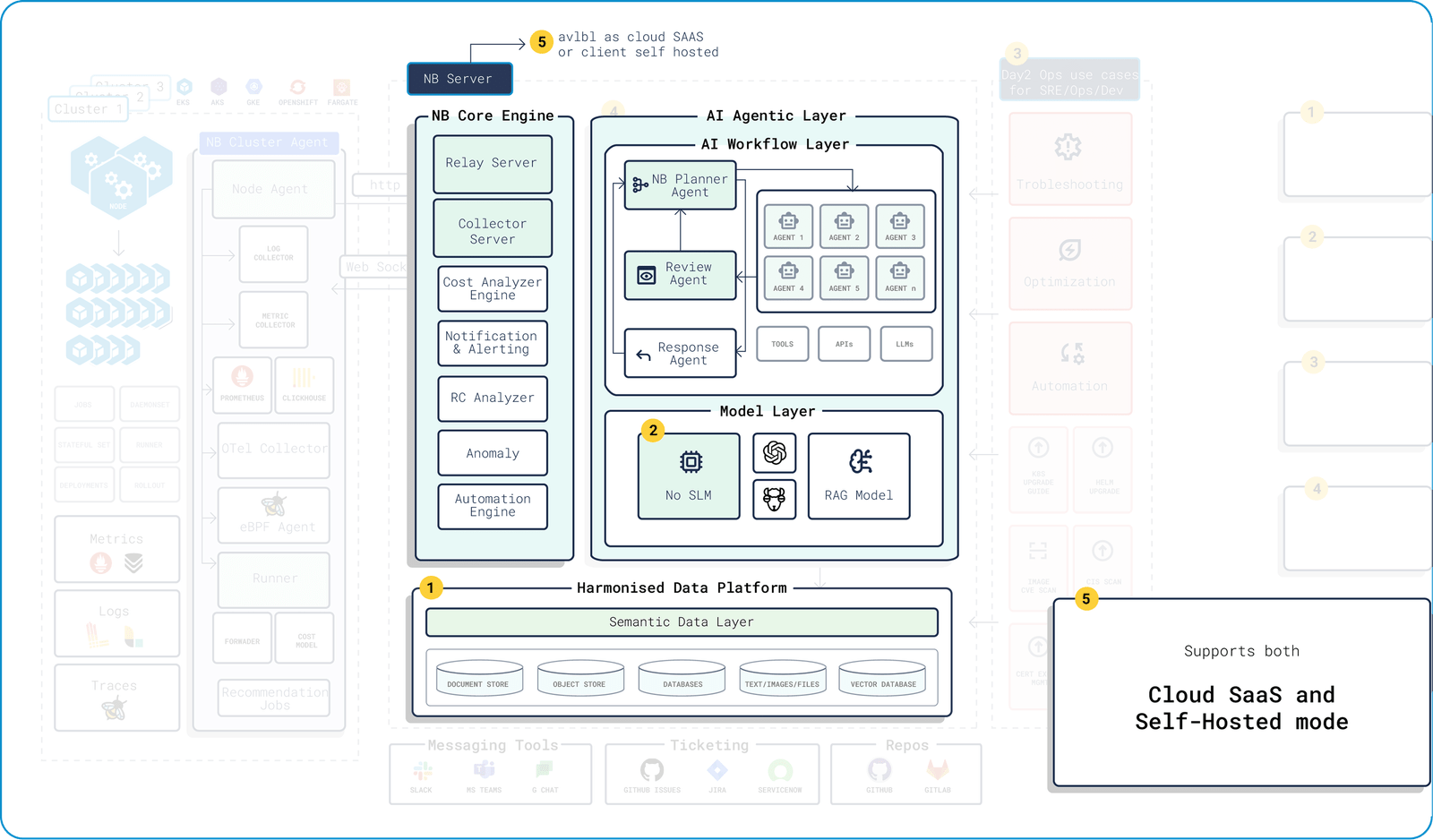Click the 'Harmonised Data Platform' heading
The width and height of the screenshot is (1433, 840).
(682, 587)
